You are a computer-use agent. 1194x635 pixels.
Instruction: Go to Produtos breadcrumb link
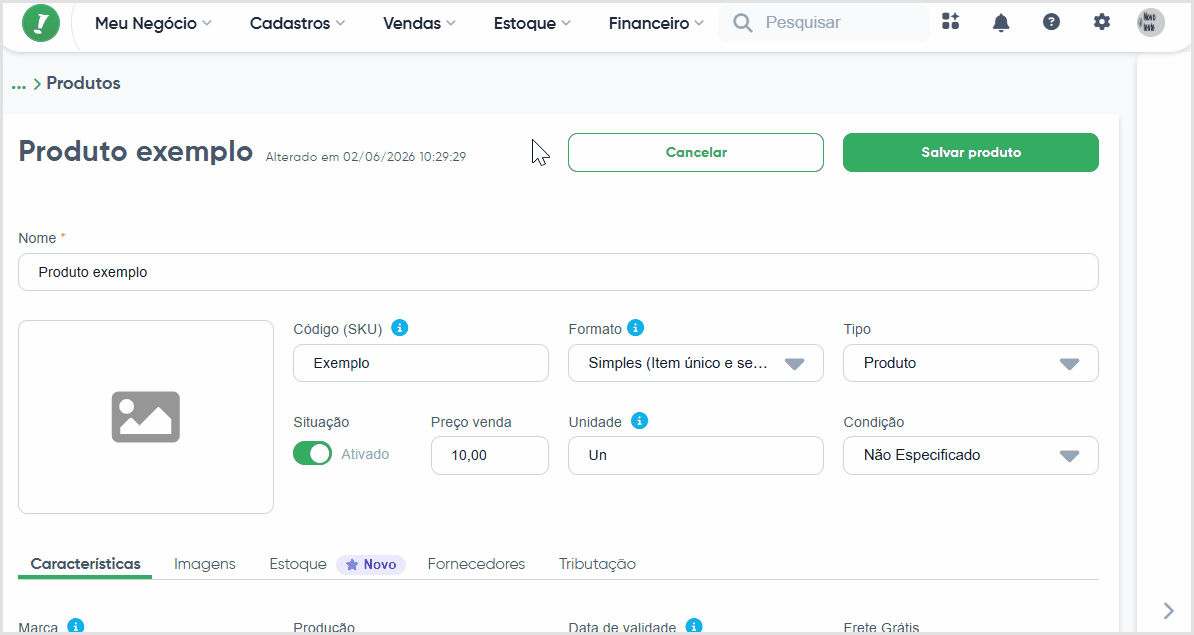(83, 83)
